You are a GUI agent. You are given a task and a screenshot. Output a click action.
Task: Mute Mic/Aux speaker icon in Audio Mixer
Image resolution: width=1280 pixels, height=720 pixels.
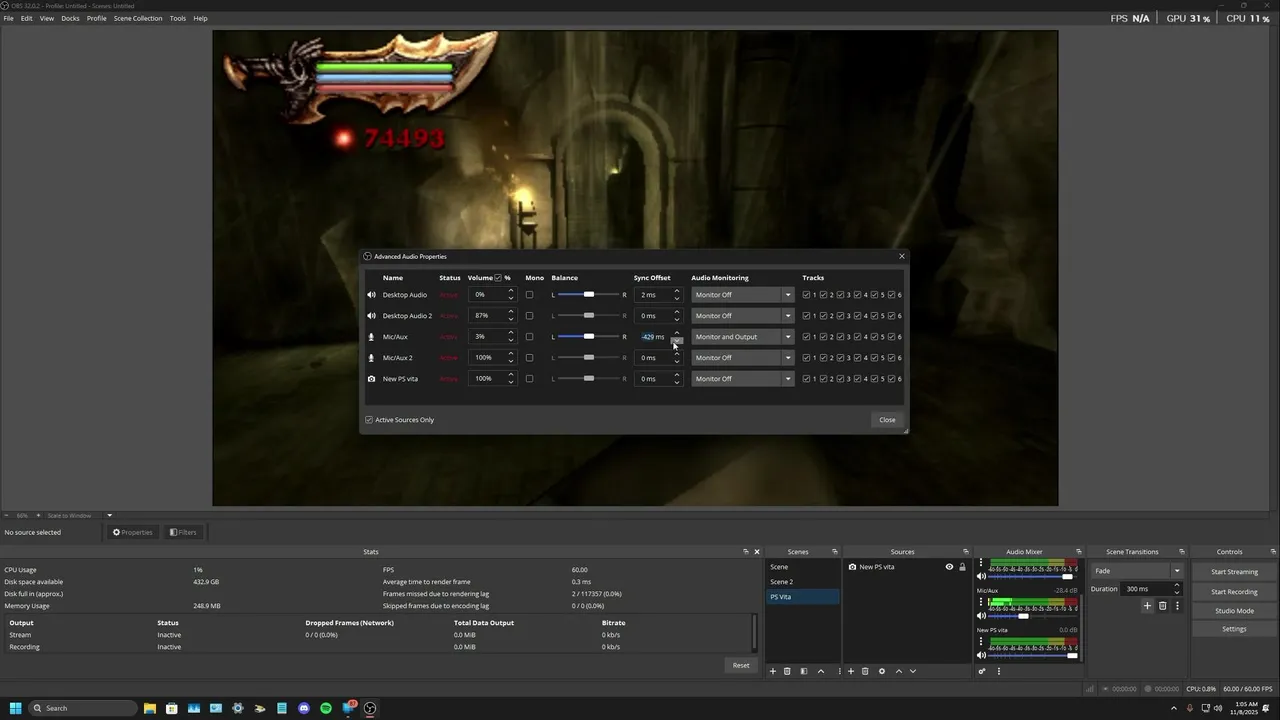point(981,616)
